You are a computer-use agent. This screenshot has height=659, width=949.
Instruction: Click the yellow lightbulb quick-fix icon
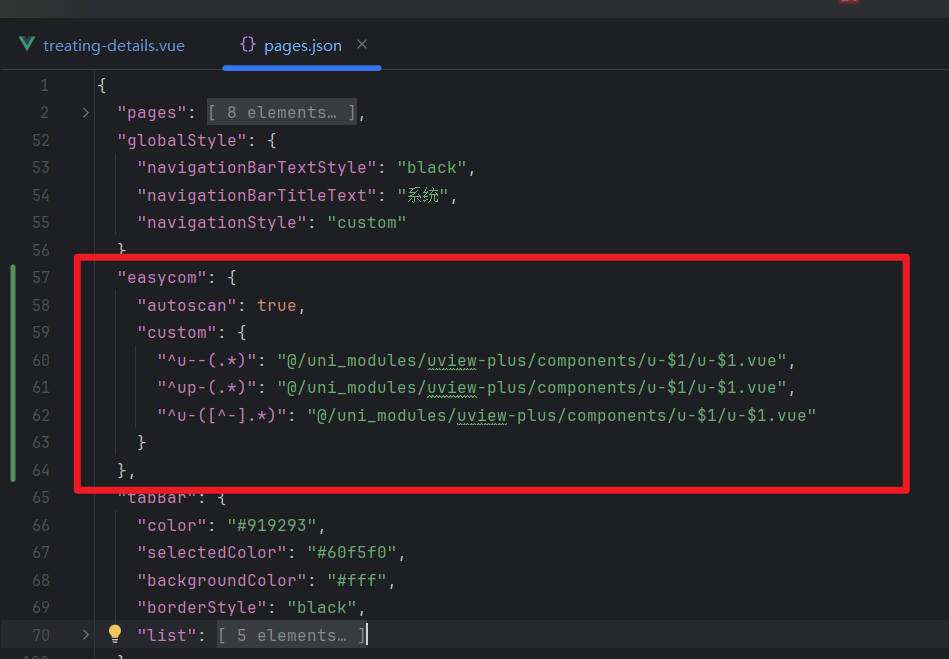point(114,634)
